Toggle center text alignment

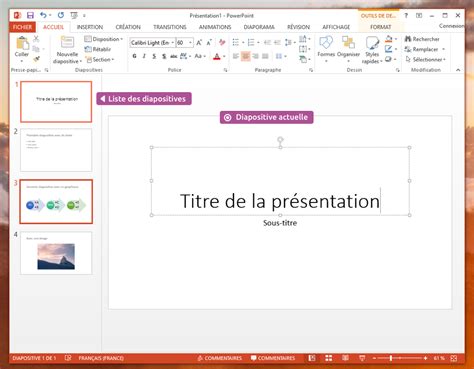[246, 56]
